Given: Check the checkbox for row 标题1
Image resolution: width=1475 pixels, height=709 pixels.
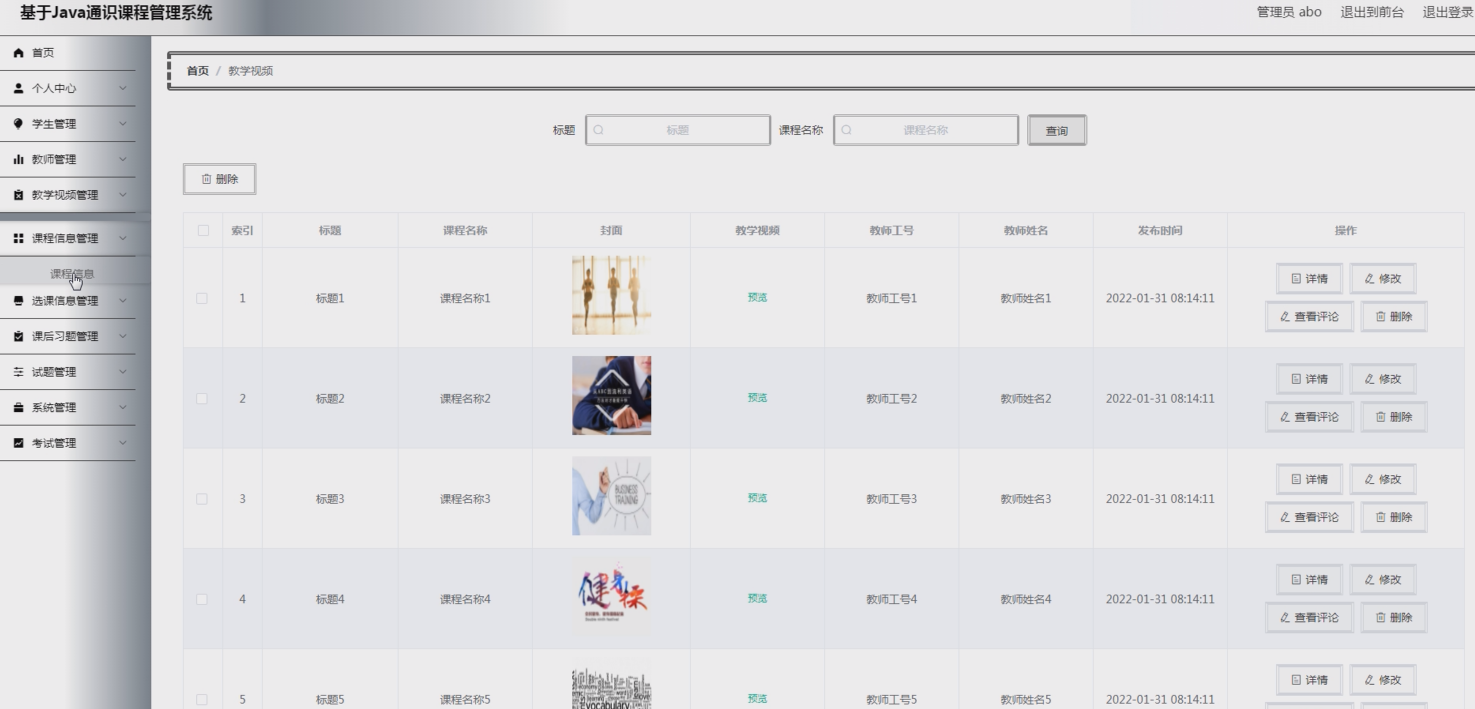Looking at the screenshot, I should [x=203, y=298].
